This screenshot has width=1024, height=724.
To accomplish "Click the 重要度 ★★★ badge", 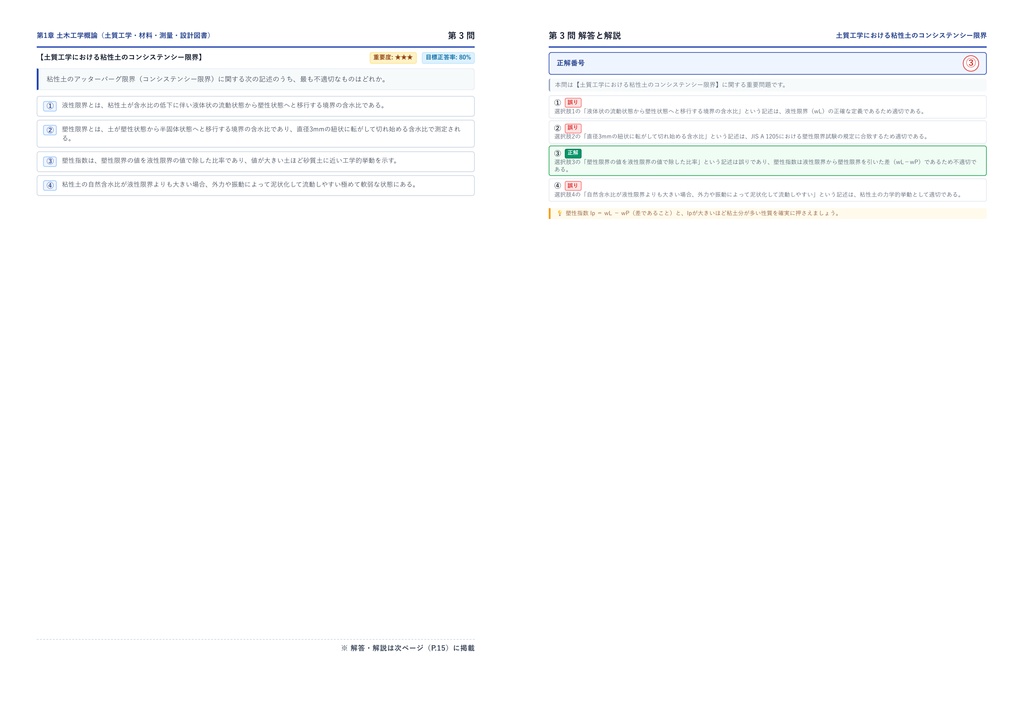I will pyautogui.click(x=393, y=57).
